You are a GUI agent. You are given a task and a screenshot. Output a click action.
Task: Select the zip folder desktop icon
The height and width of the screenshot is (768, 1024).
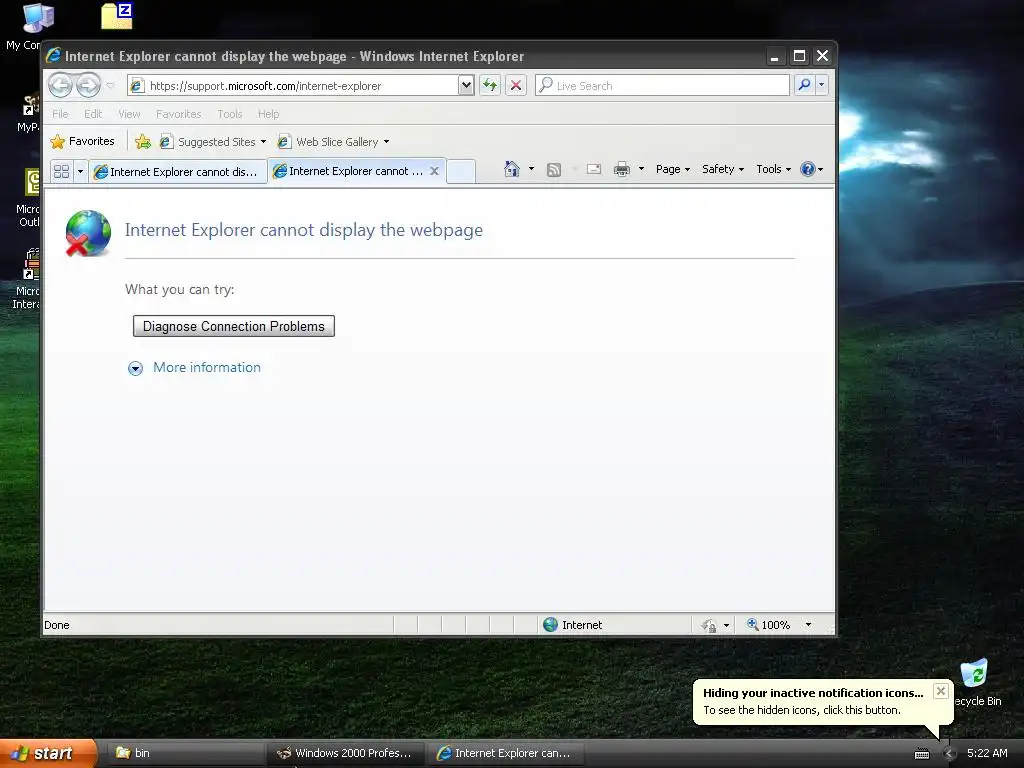pos(117,16)
